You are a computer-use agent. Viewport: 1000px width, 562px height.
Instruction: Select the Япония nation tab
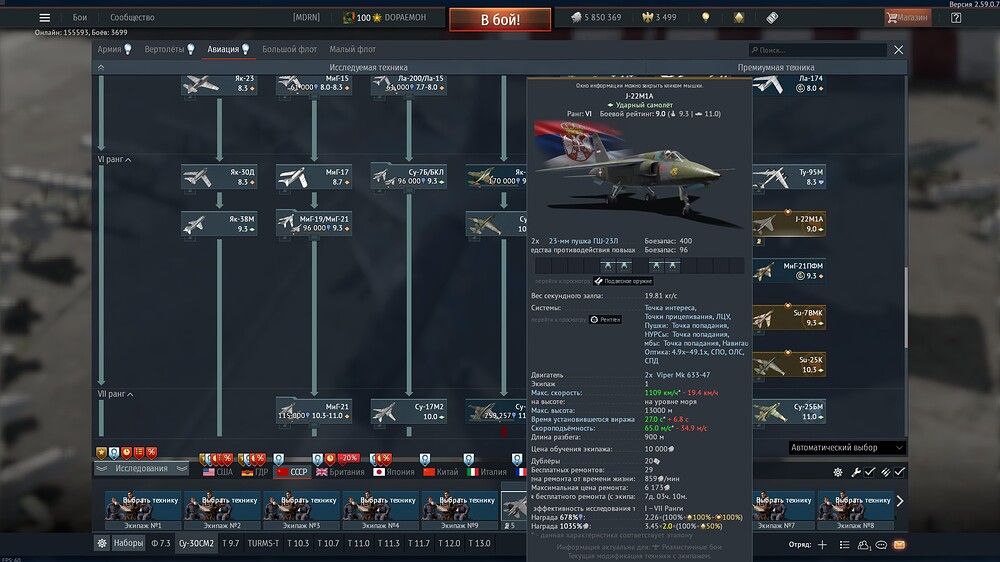tap(393, 472)
